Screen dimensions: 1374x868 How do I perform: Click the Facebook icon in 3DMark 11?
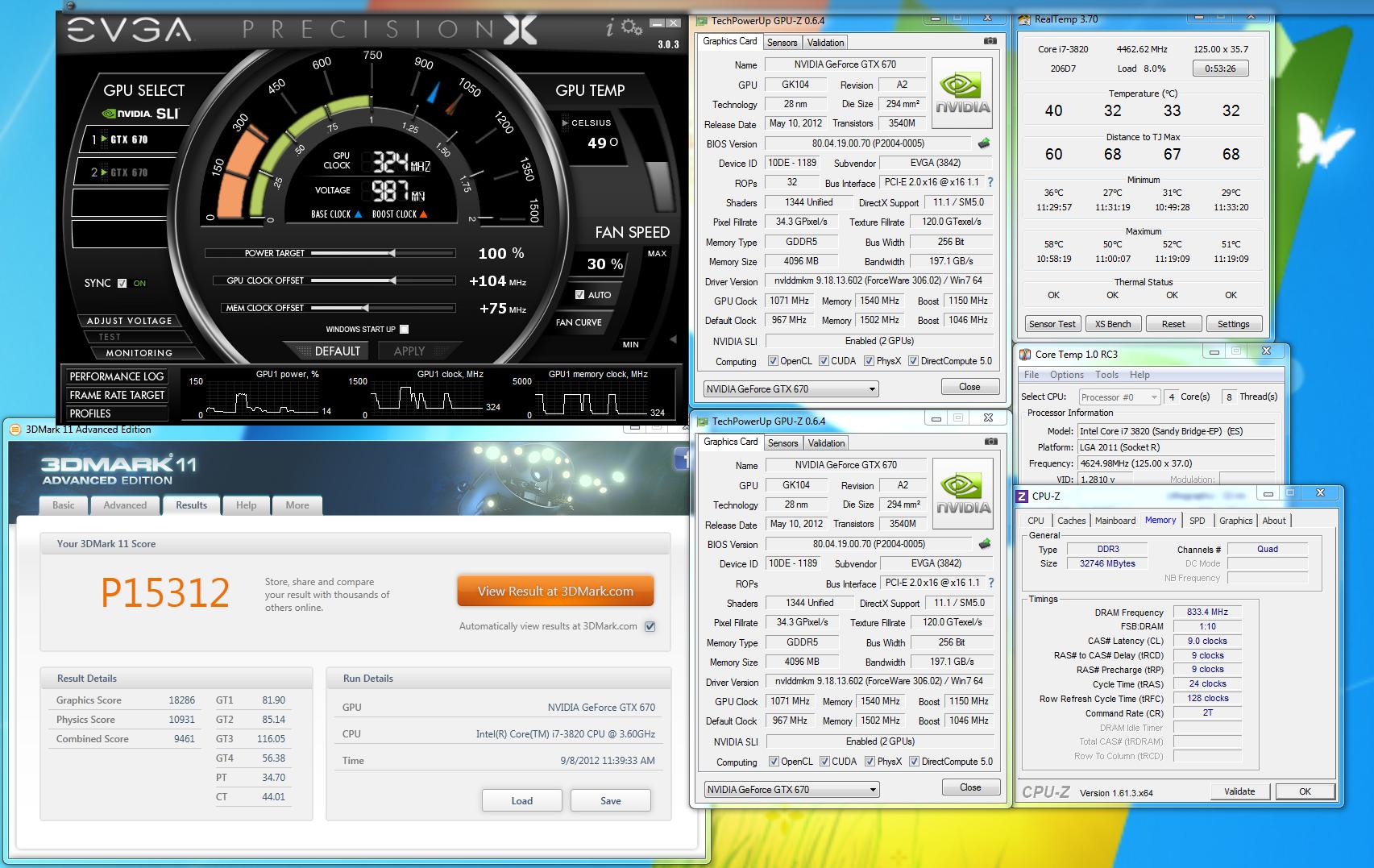coord(682,460)
